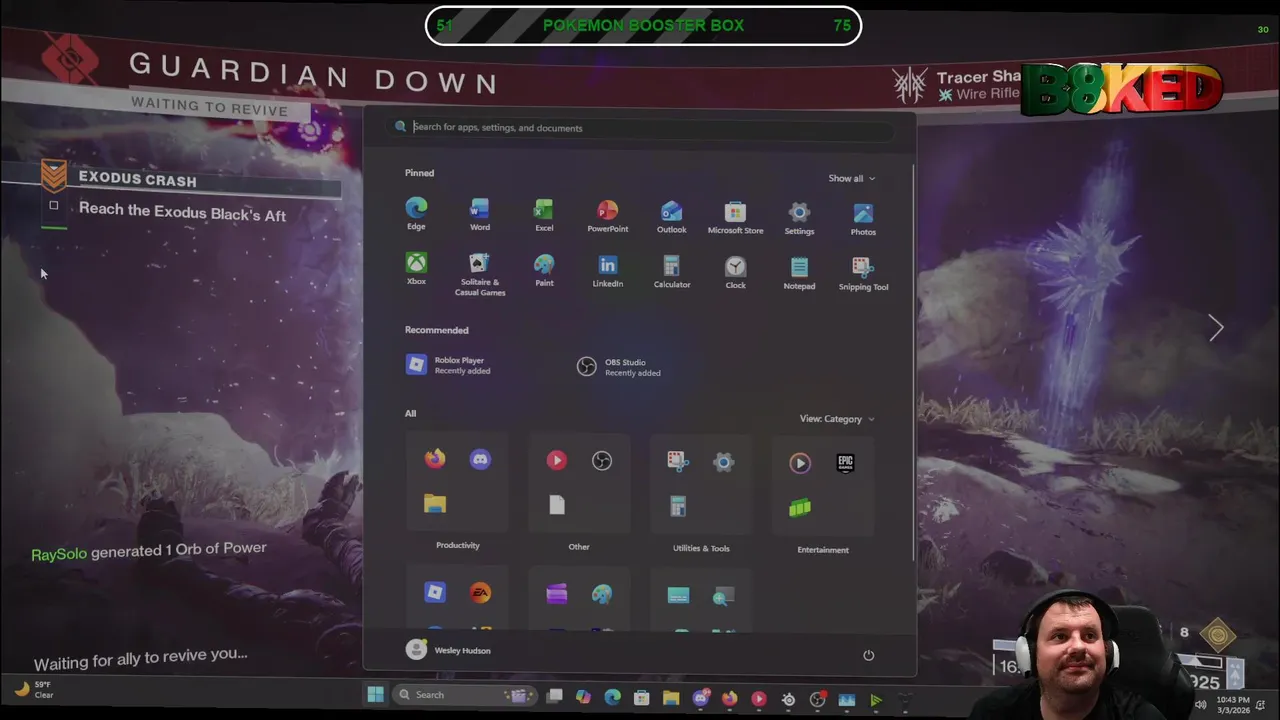Open Microsoft Store pinned app
The width and height of the screenshot is (1280, 720).
(735, 216)
